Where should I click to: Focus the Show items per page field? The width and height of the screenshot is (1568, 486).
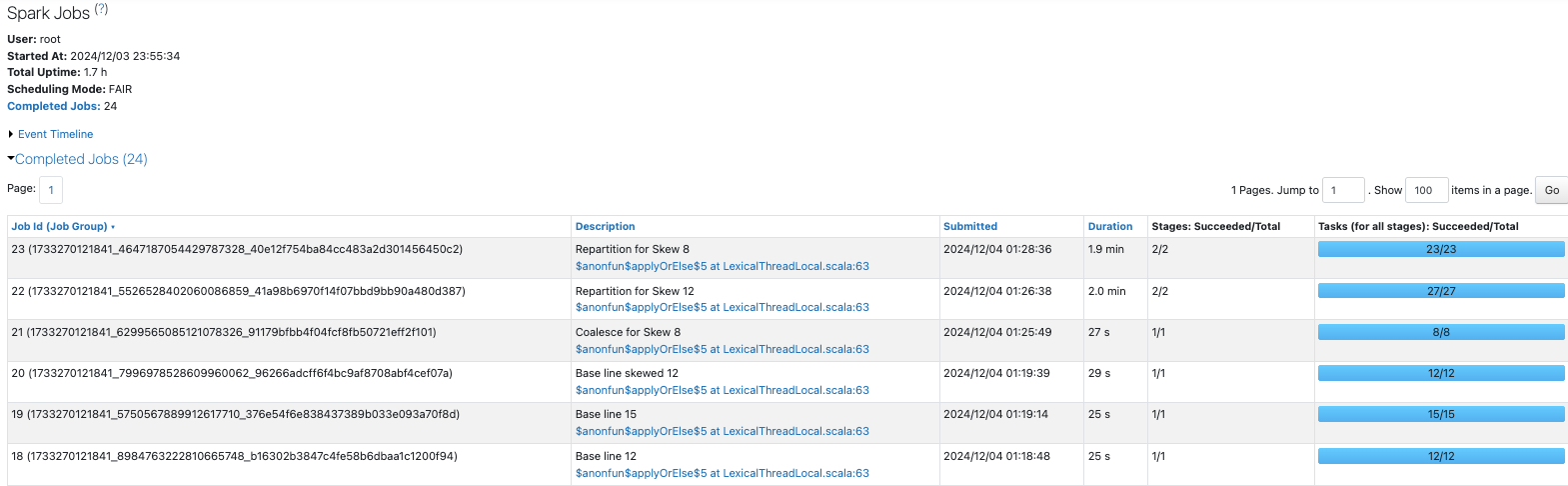[x=1426, y=190]
